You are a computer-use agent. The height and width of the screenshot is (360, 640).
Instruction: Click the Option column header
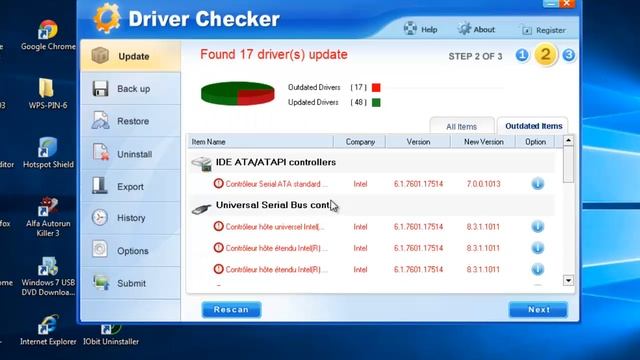point(535,142)
